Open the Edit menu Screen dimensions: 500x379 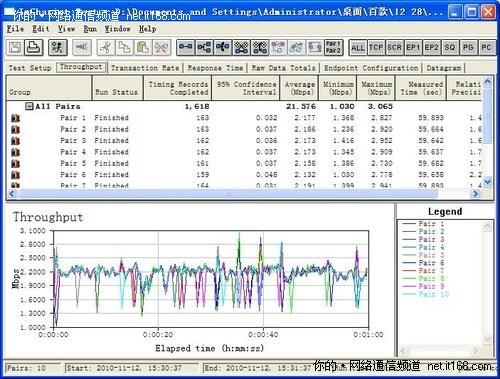click(x=41, y=29)
